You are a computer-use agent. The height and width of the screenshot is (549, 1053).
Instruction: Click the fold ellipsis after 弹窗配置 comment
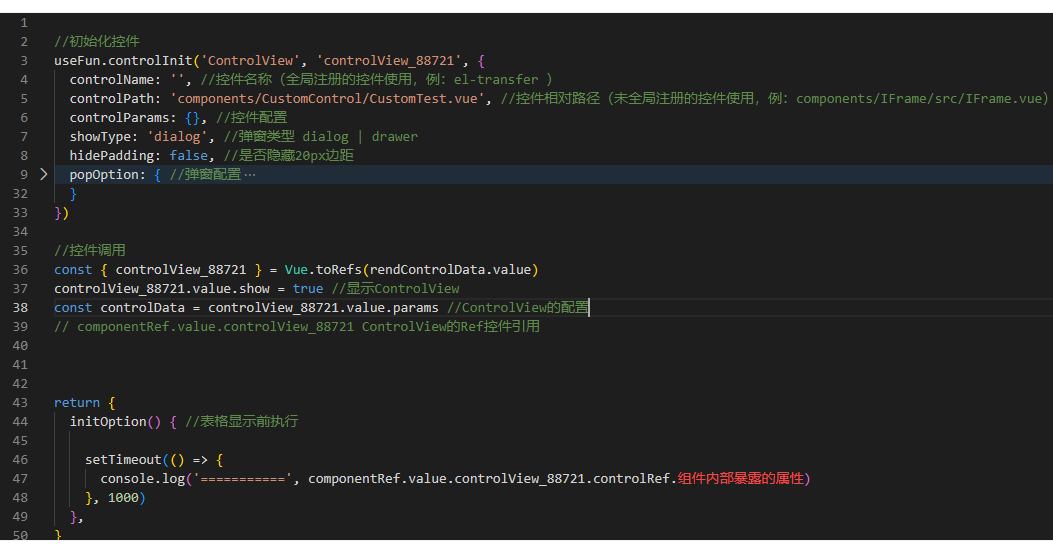coord(250,174)
